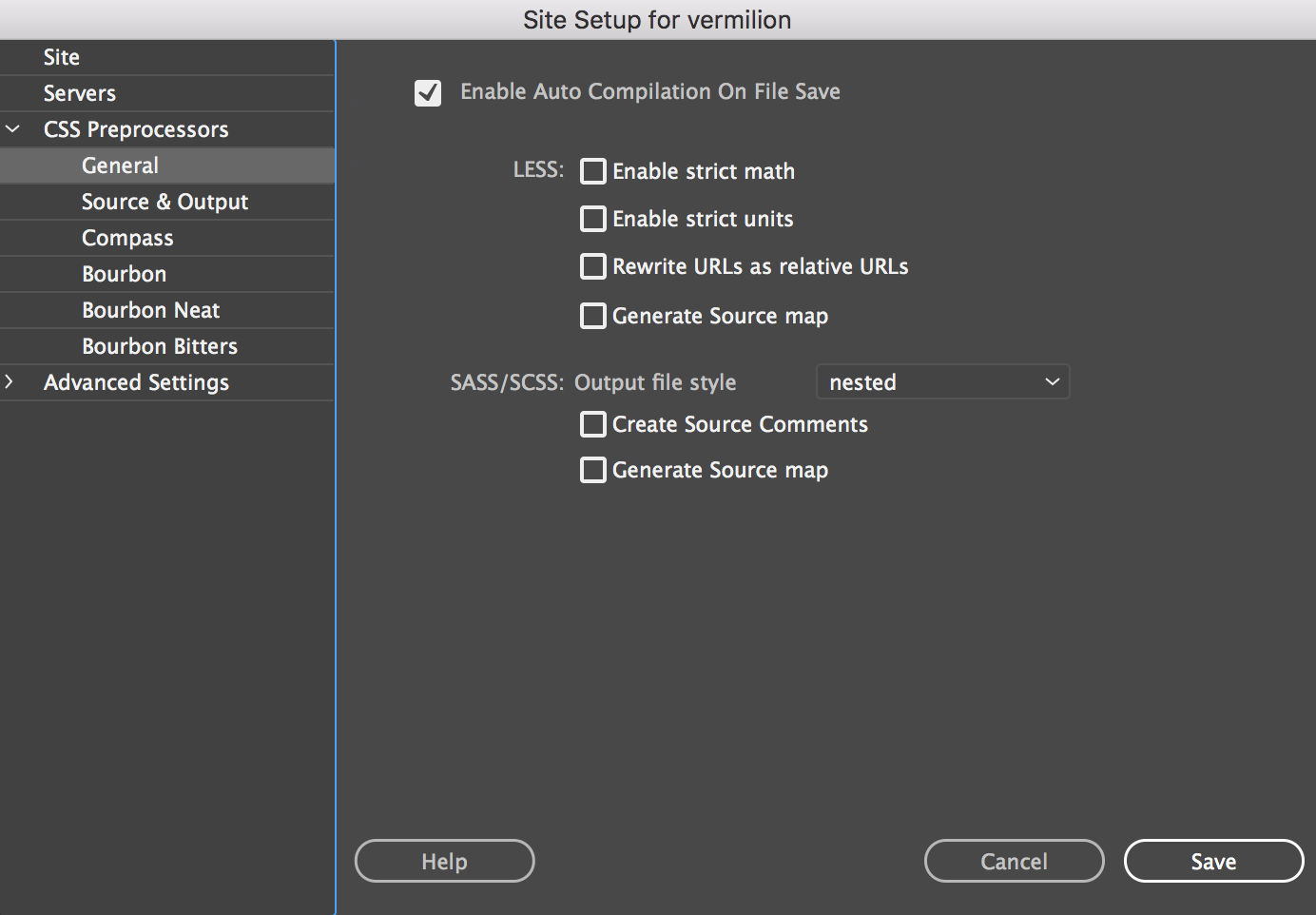Check Rewrite URLs as relative URLs
The height and width of the screenshot is (915, 1316).
pyautogui.click(x=592, y=266)
